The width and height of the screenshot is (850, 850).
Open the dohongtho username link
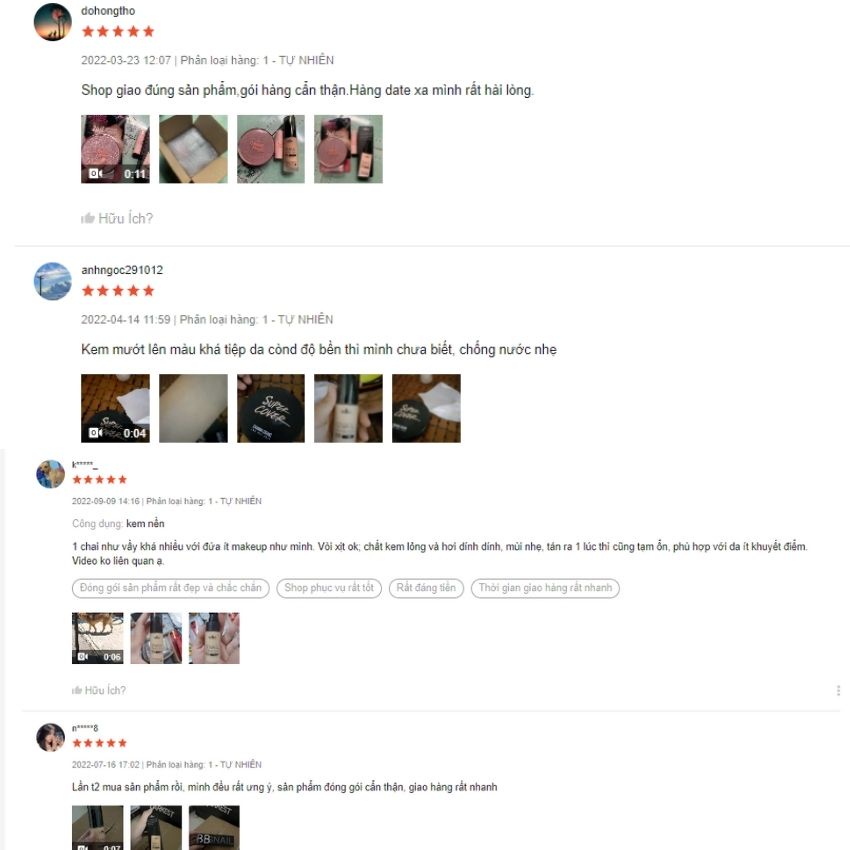click(x=108, y=11)
